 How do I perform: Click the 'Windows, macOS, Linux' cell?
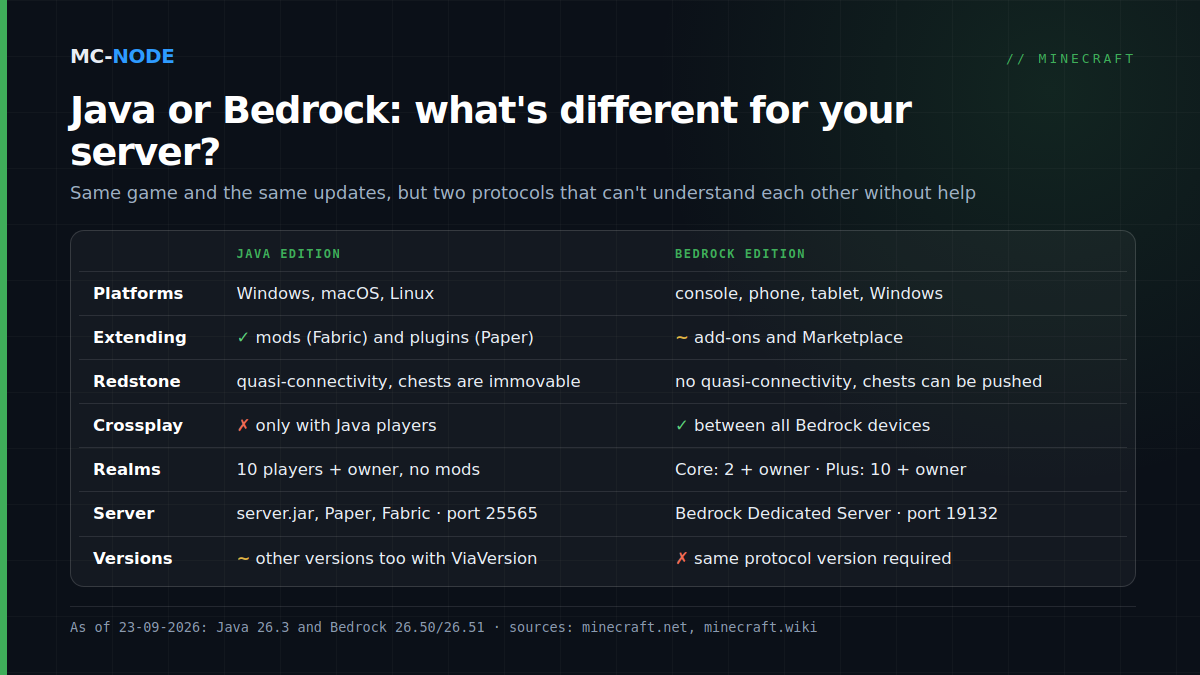click(x=335, y=294)
